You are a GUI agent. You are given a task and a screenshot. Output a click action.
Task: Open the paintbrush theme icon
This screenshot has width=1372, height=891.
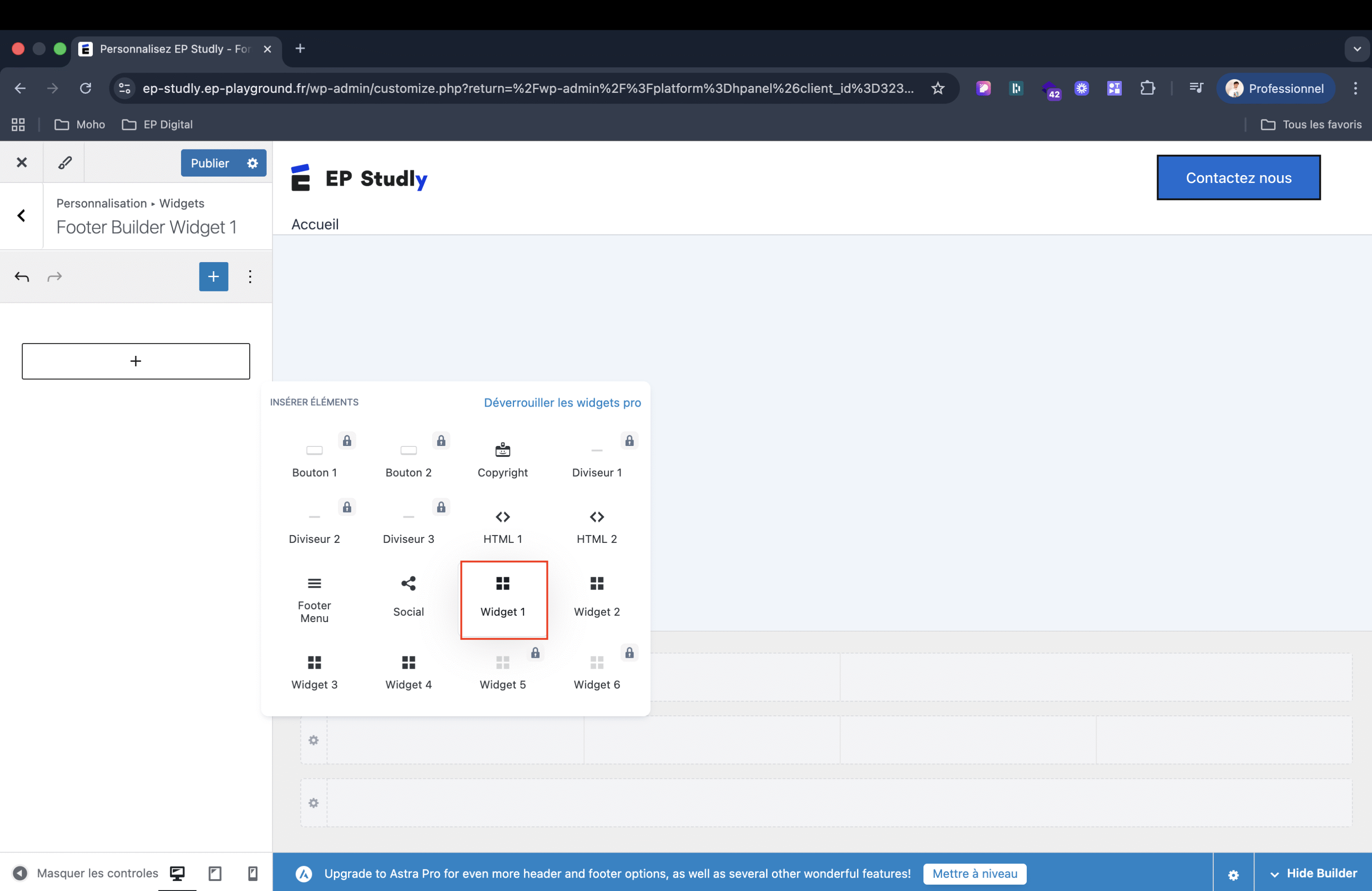(64, 163)
